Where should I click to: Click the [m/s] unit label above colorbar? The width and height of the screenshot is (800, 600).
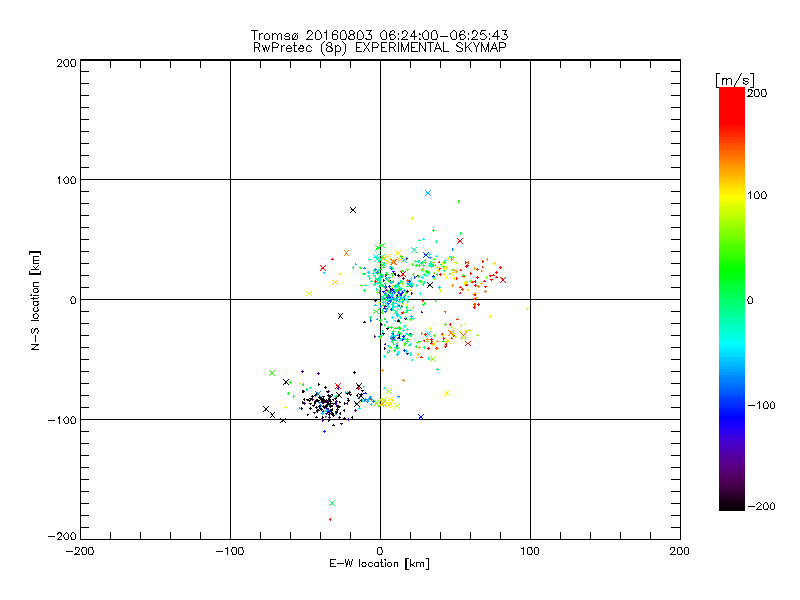735,80
